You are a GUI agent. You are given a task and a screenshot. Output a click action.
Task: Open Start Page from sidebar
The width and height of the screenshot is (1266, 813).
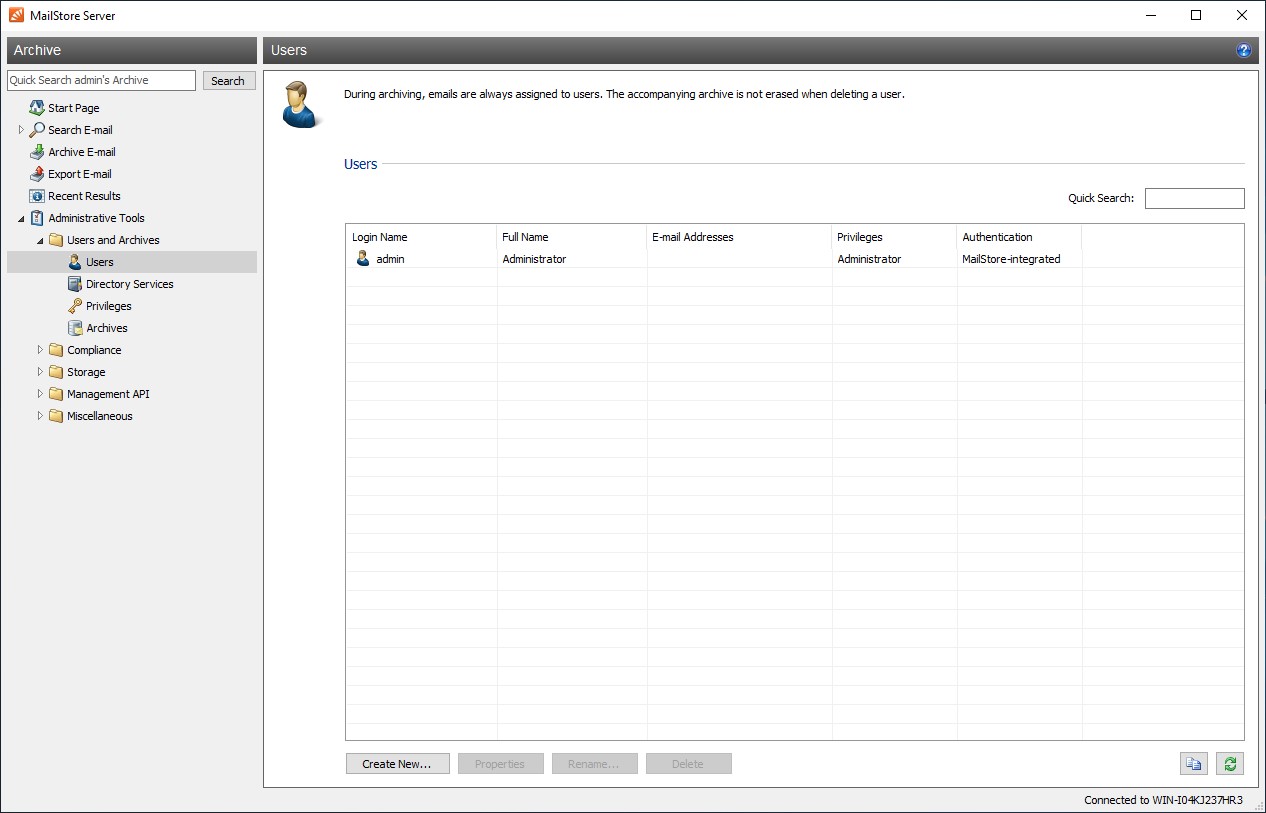point(73,108)
